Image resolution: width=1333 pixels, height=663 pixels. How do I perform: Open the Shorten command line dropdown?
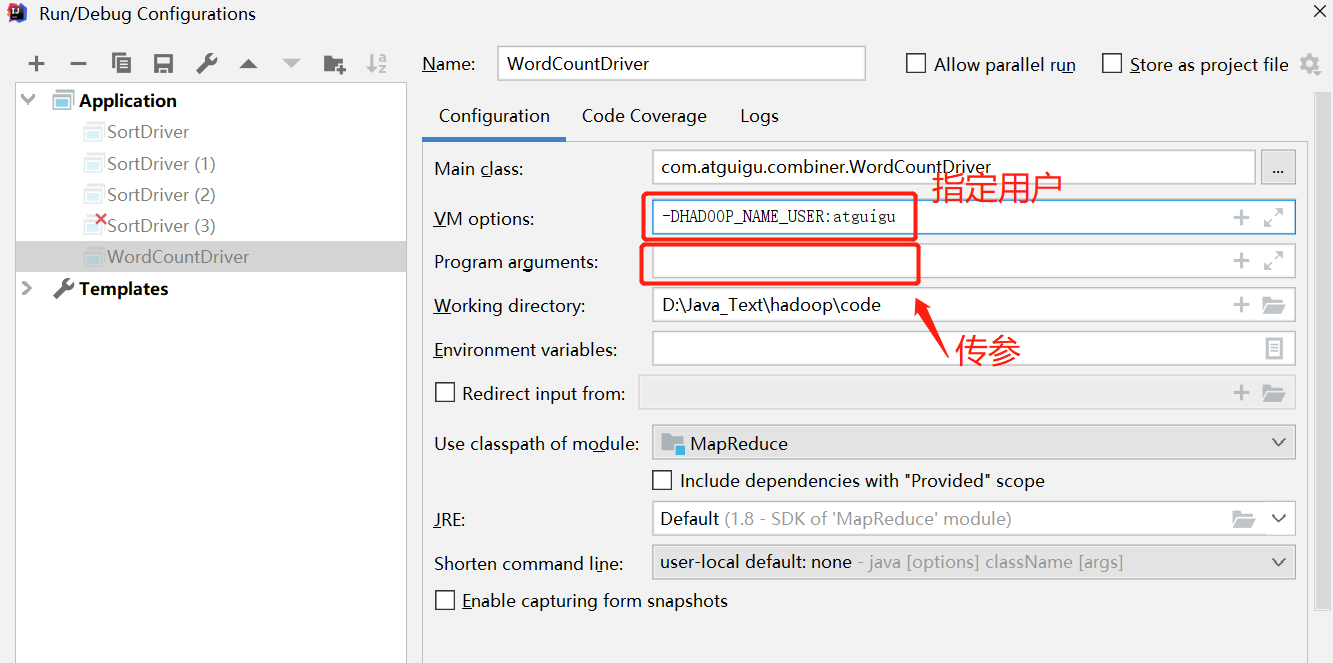click(x=973, y=562)
